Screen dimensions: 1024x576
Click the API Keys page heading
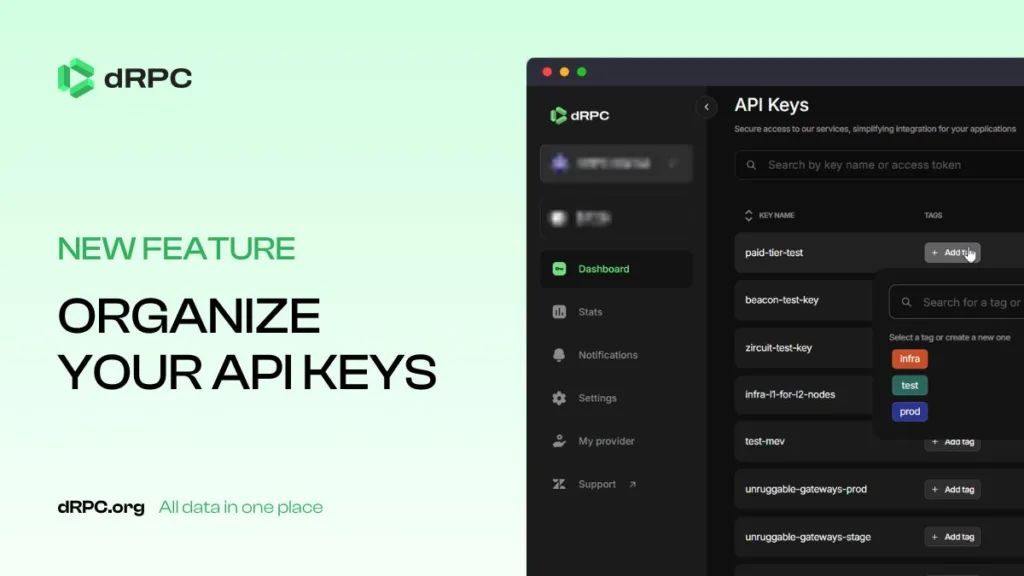coord(771,105)
